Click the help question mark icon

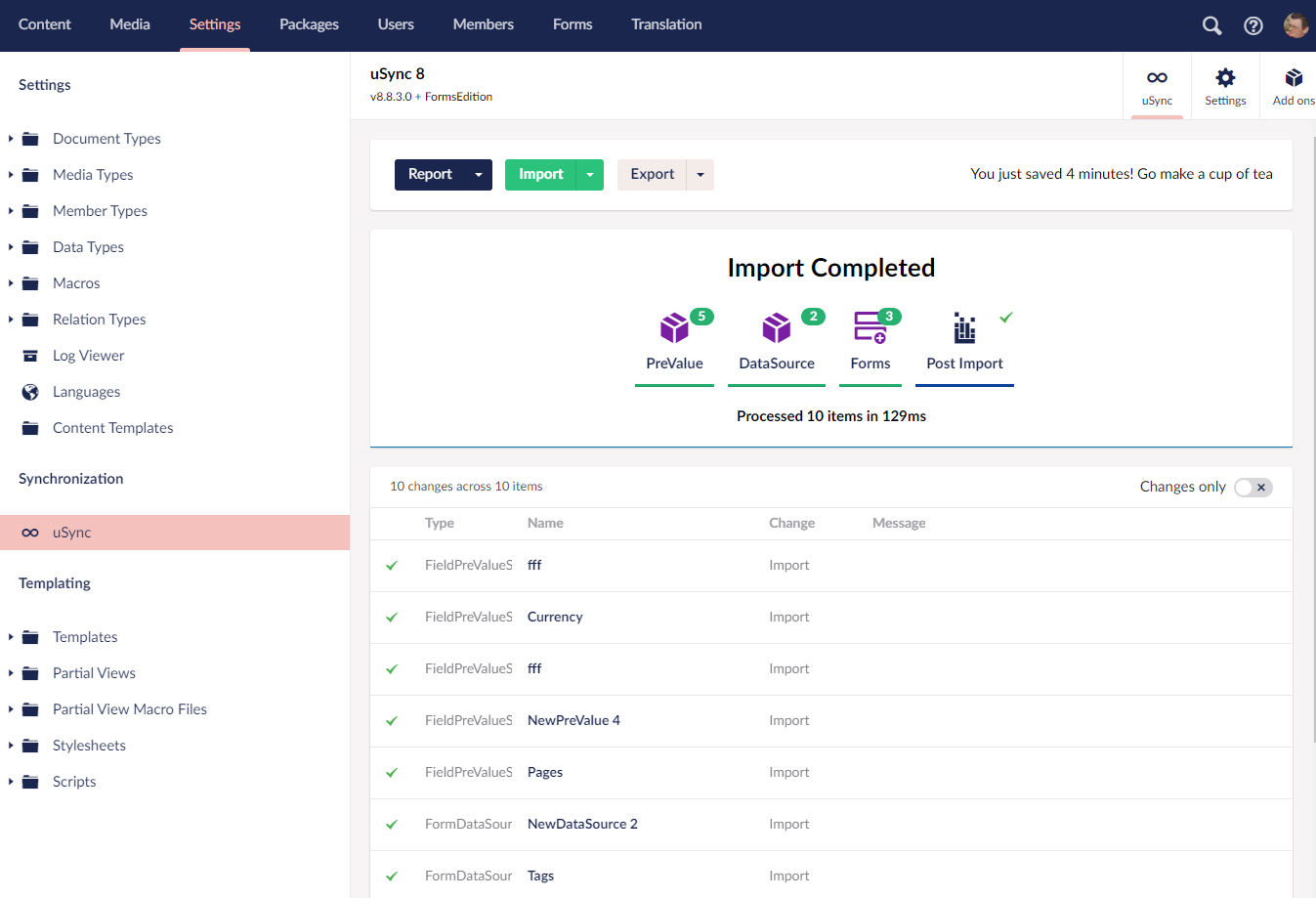pos(1253,25)
